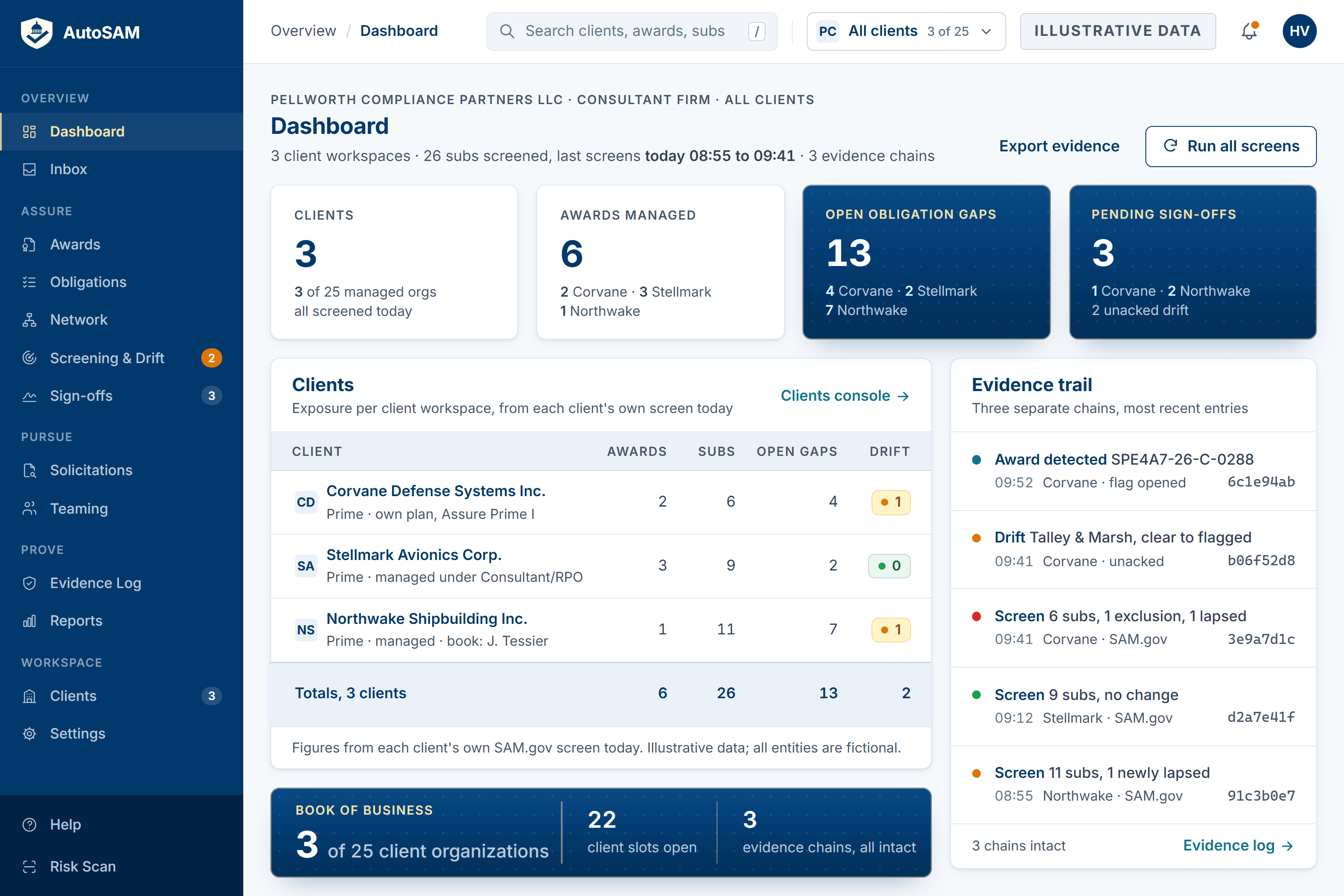1344x896 pixels.
Task: Open the Inbox sidebar item
Action: pyautogui.click(x=122, y=169)
